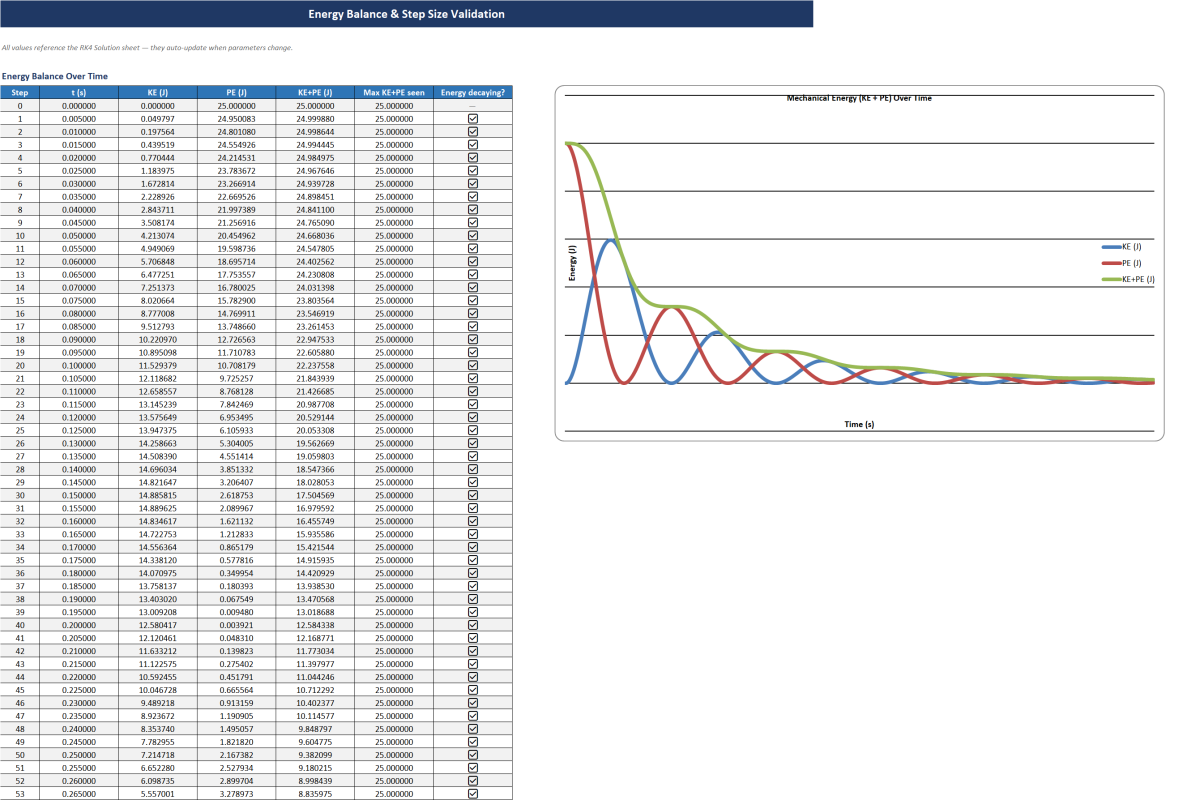Click the 'Energy (J)' vertical axis title
Screen dimensions: 1200x800
click(x=573, y=263)
